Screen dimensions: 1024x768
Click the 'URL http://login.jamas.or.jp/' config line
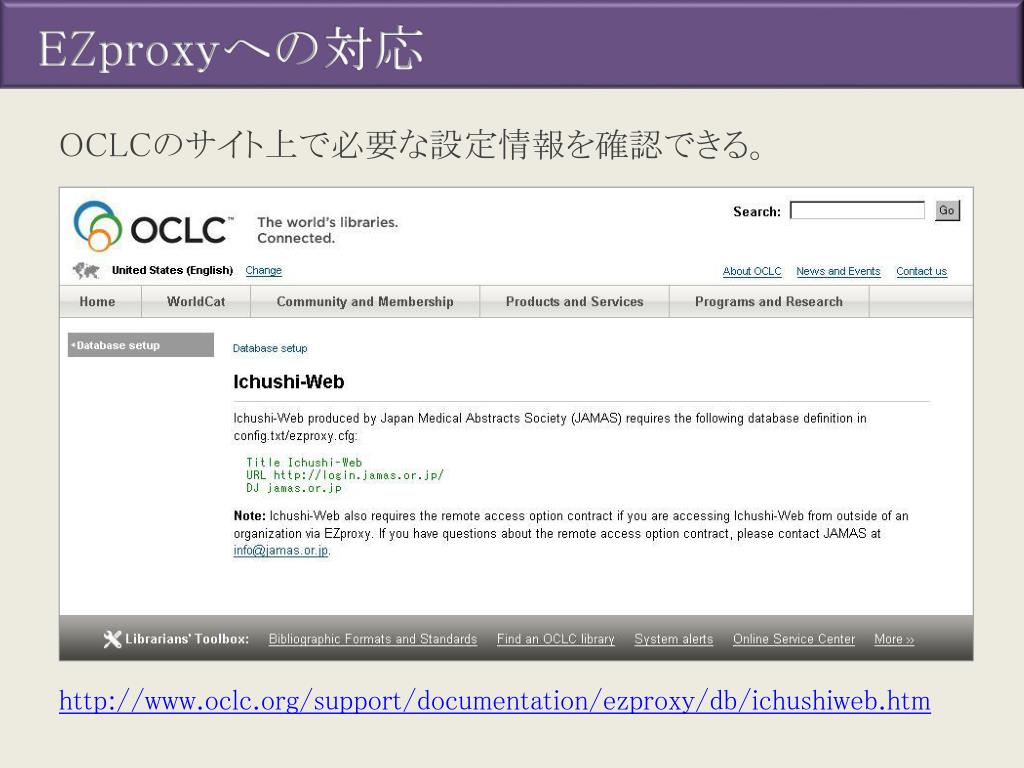click(345, 475)
